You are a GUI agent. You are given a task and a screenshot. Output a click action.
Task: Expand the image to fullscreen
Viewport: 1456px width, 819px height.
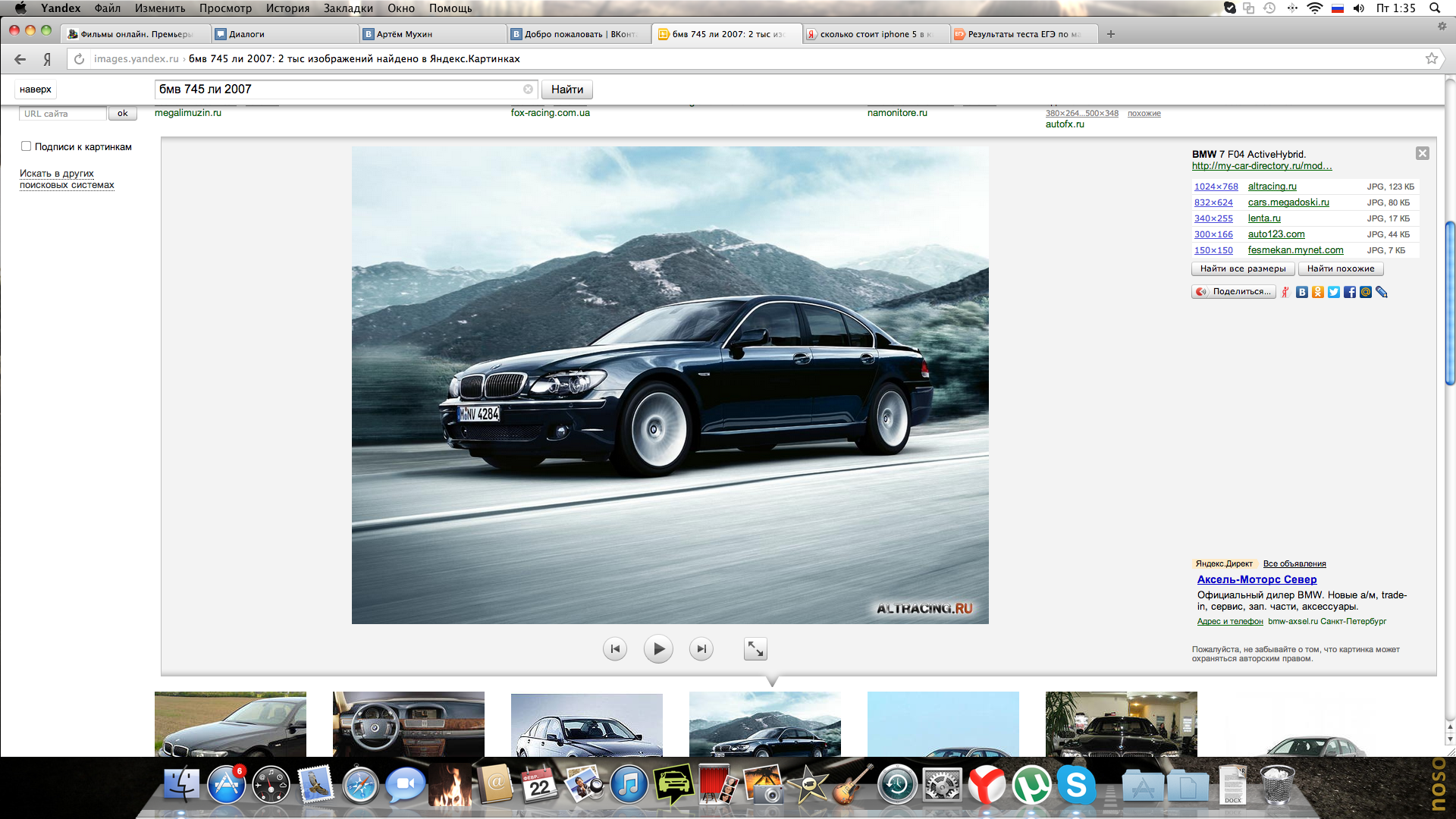point(755,649)
